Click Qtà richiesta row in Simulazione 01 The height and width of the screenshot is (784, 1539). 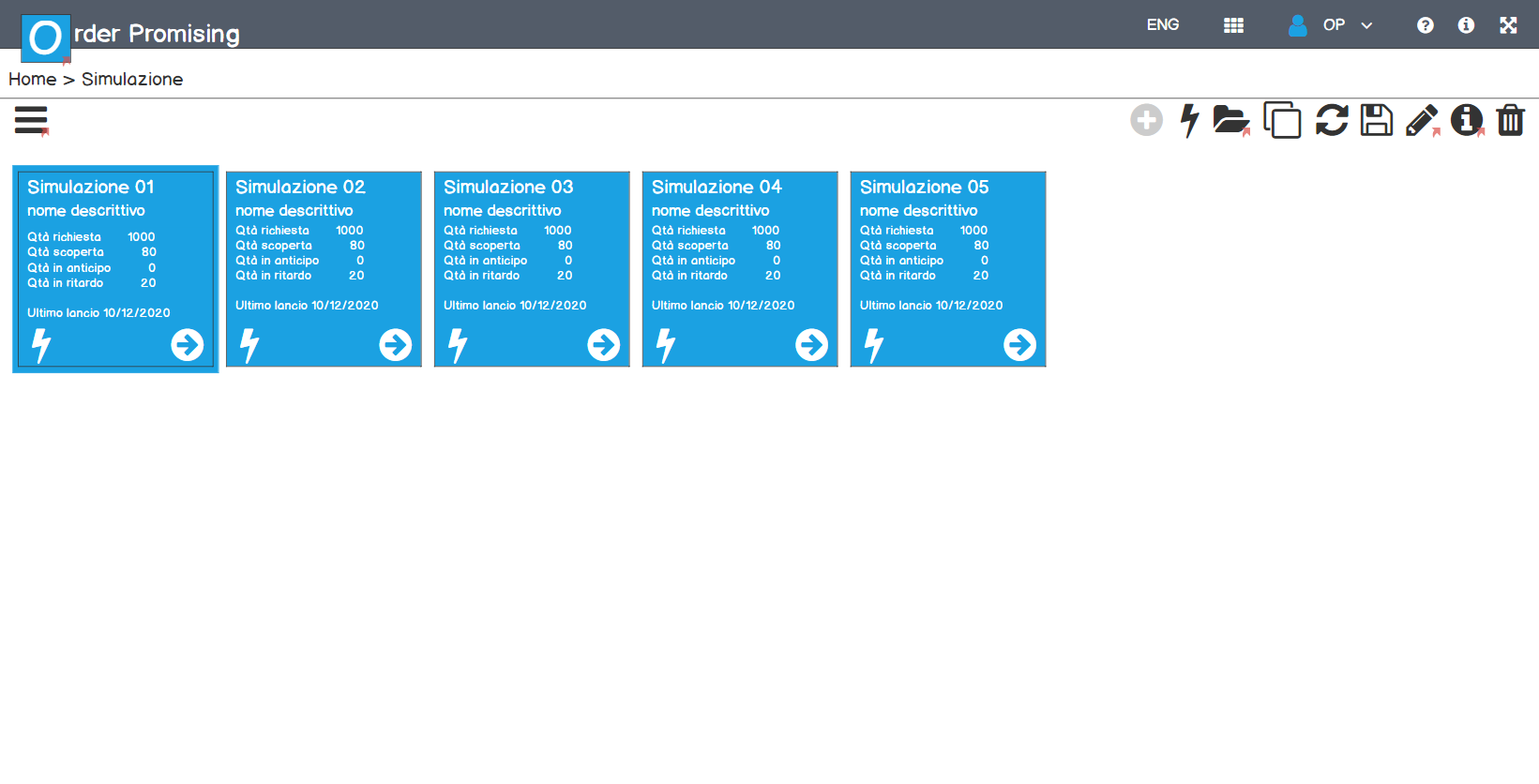coord(91,237)
